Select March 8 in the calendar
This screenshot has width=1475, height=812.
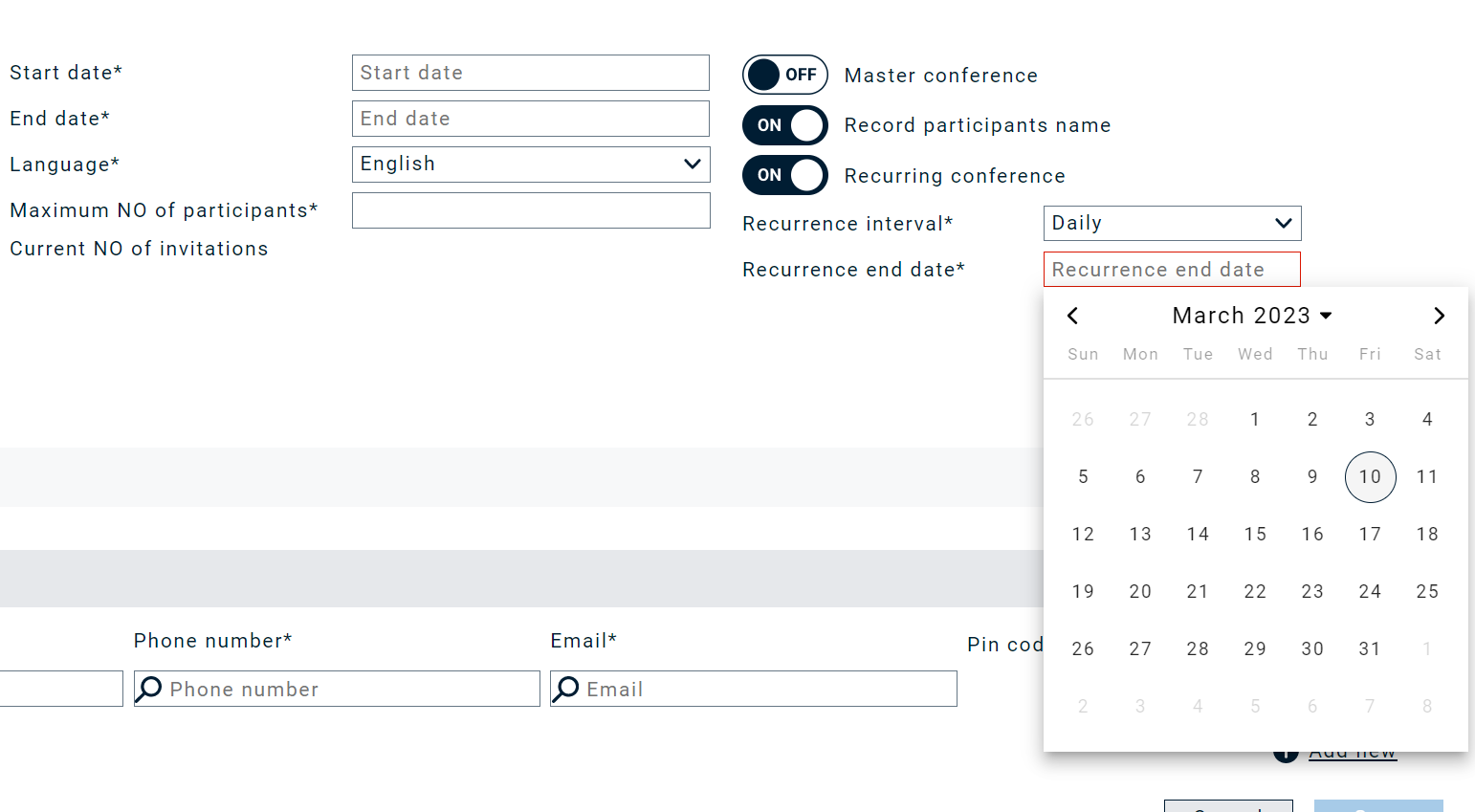(1255, 477)
